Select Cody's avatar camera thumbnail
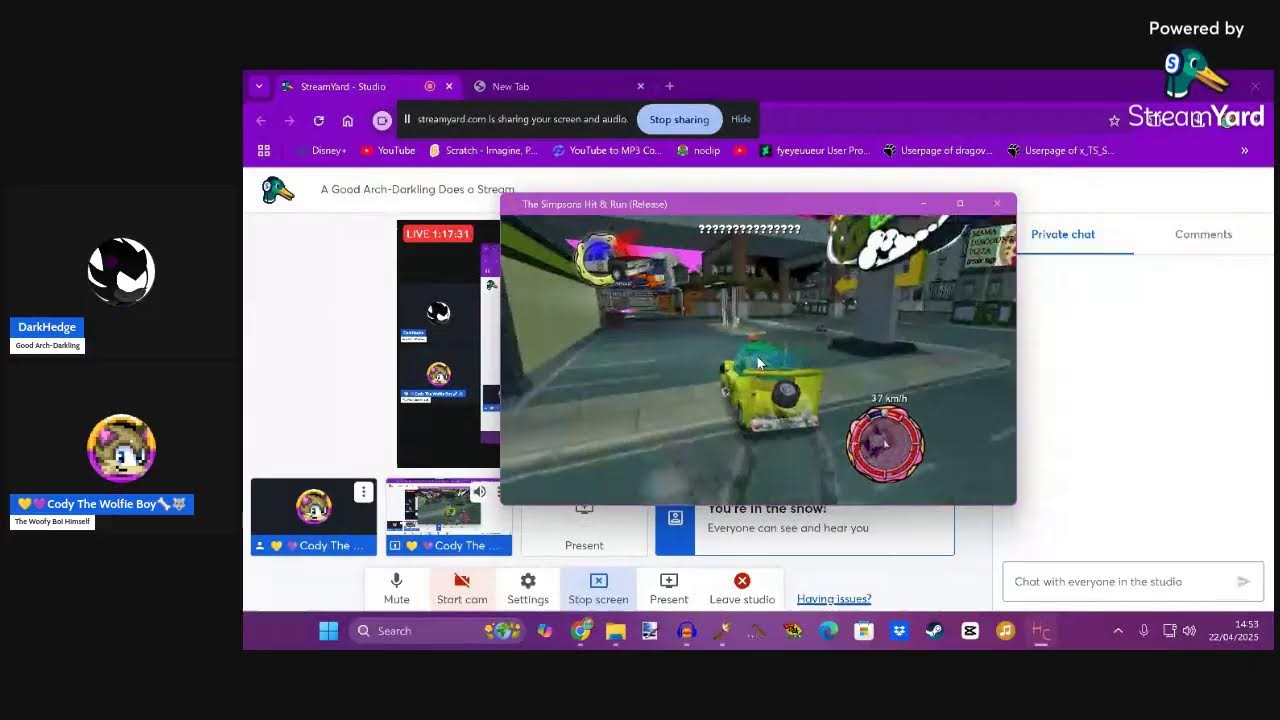Image resolution: width=1280 pixels, height=720 pixels. (x=314, y=517)
